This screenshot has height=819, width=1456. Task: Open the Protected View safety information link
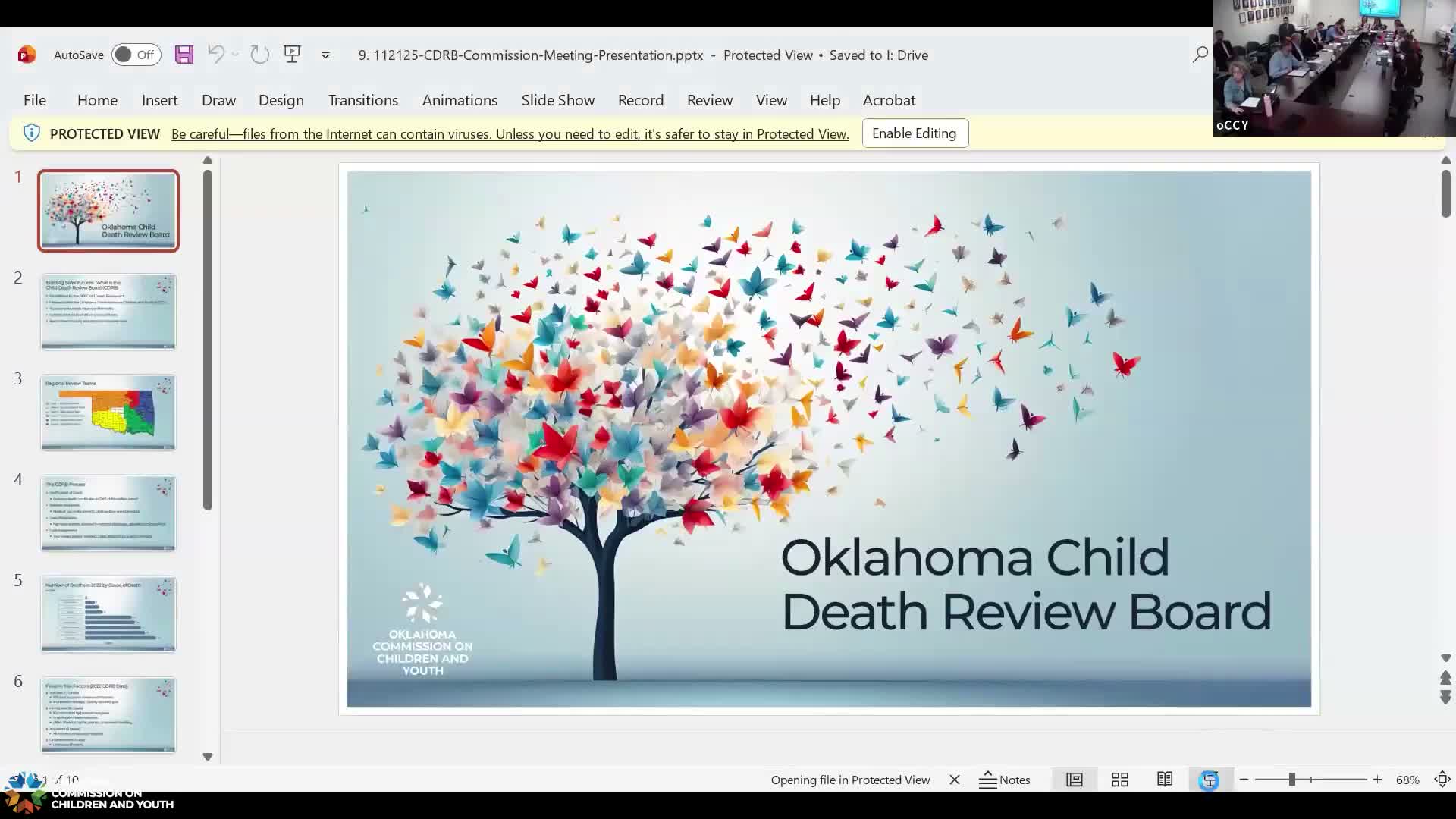pyautogui.click(x=510, y=133)
